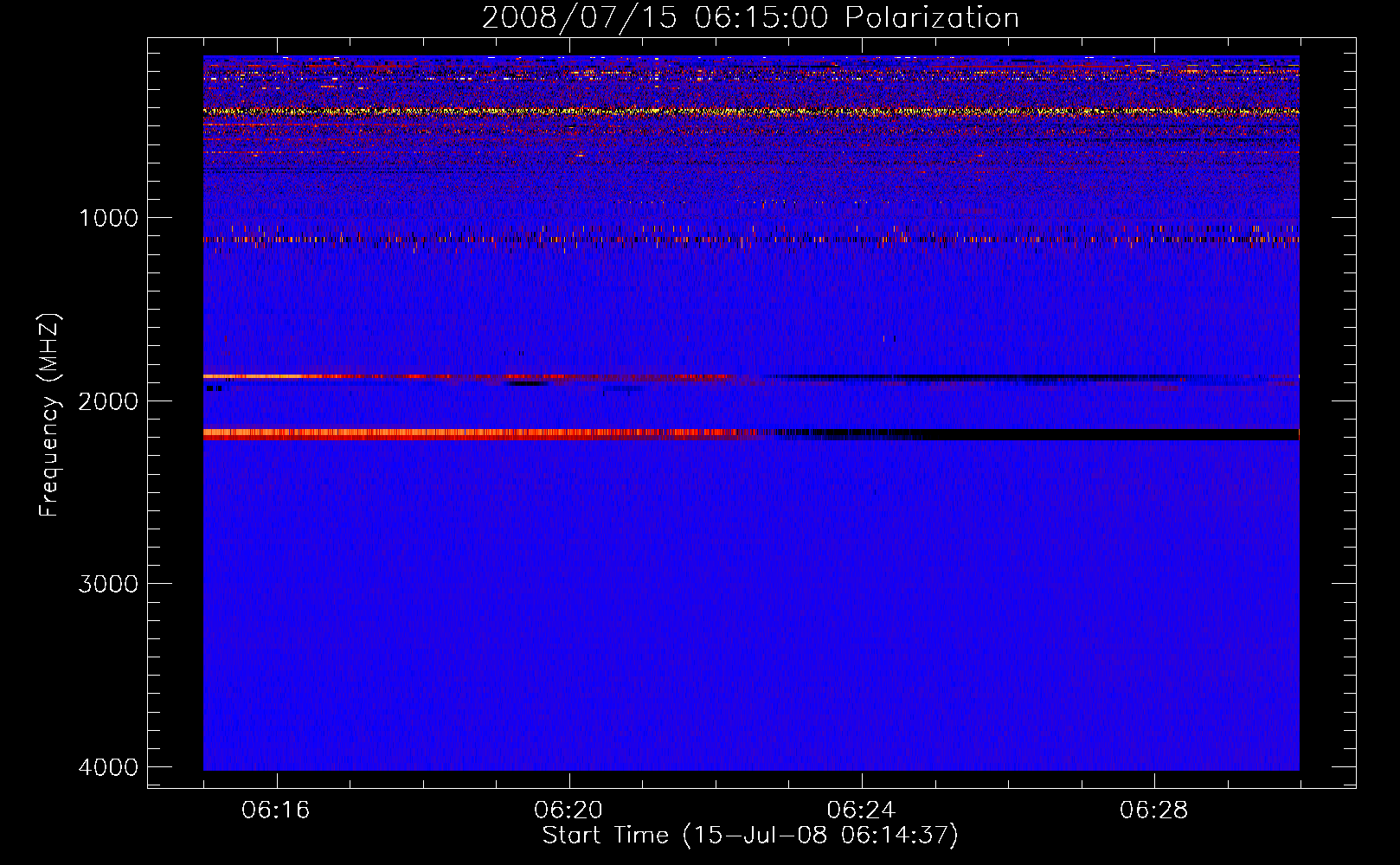Select the 2000 frequency tick label
The height and width of the screenshot is (865, 1400).
coord(108,400)
